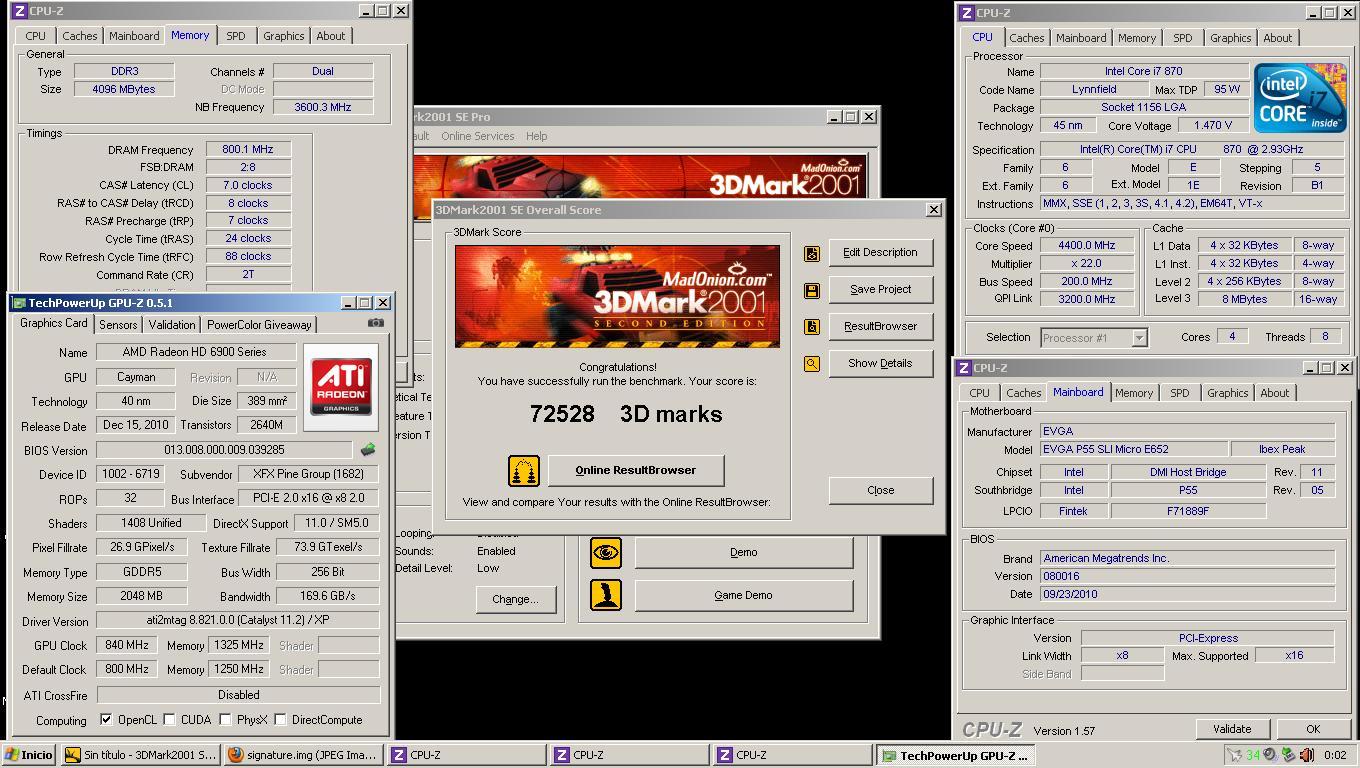1360x768 pixels.
Task: Click the floppy icon beside Save Project
Action: coord(812,290)
